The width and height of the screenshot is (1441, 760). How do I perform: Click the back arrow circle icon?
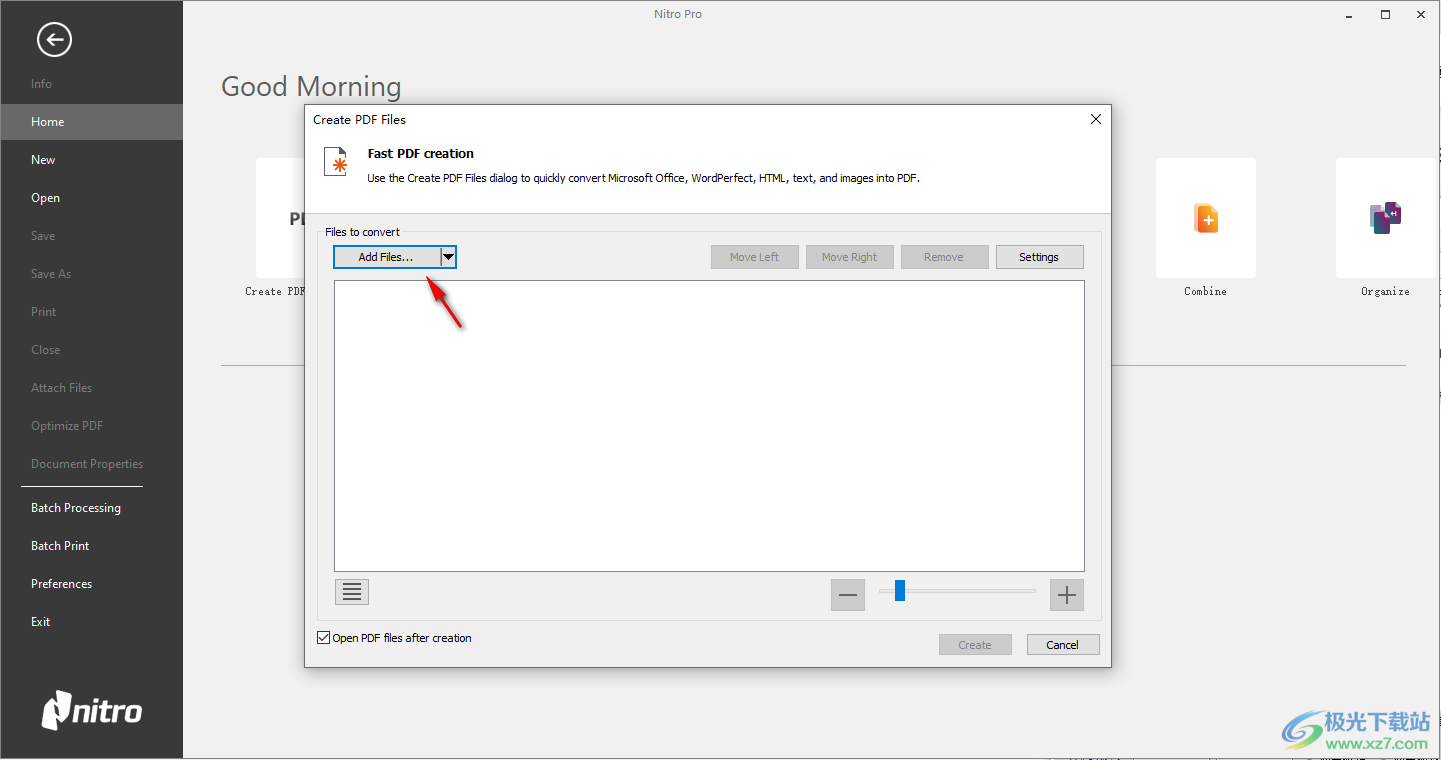coord(54,40)
